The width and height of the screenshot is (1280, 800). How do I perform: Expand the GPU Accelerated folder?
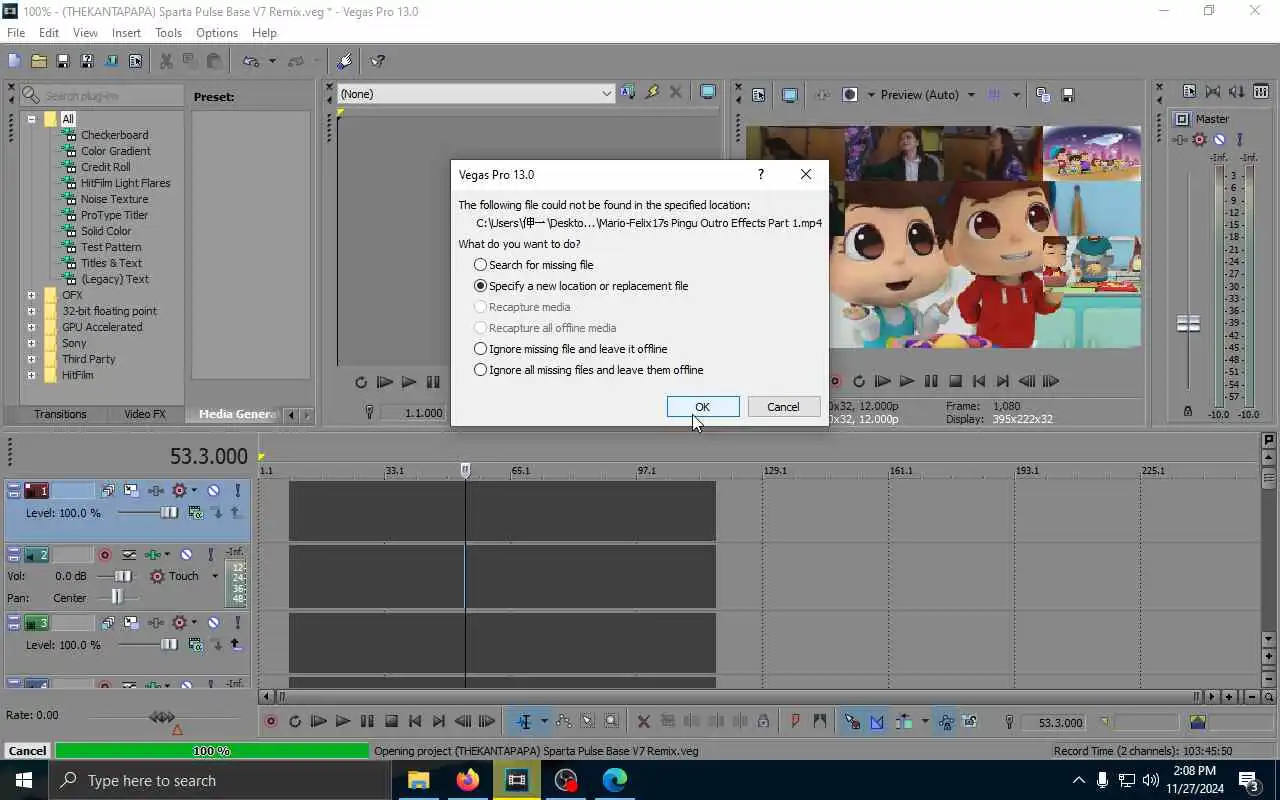click(31, 327)
